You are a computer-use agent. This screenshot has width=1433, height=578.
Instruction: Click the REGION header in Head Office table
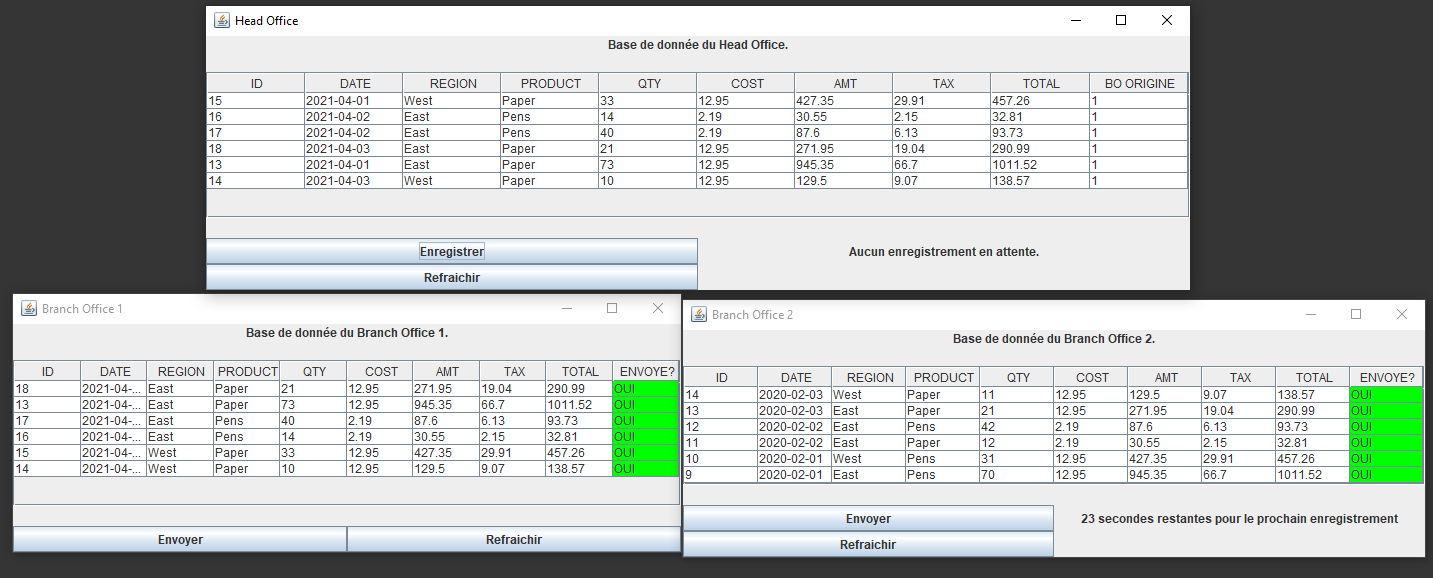pyautogui.click(x=452, y=84)
